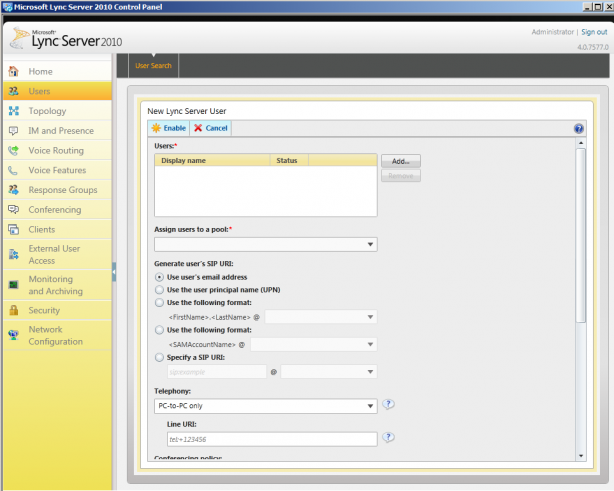Click the Administrator user name
The height and width of the screenshot is (491, 614).
553,32
